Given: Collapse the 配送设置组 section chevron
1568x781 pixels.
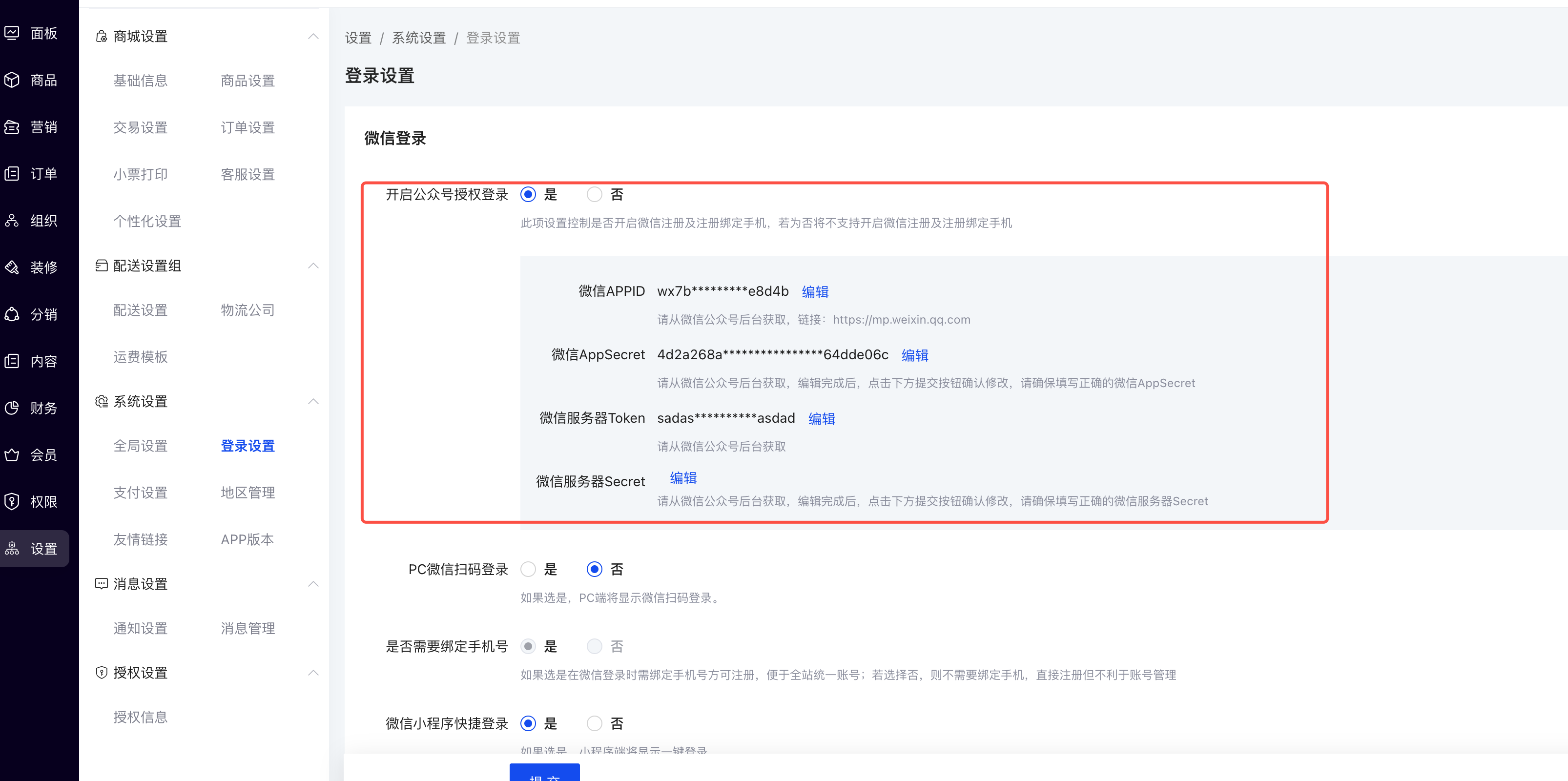Looking at the screenshot, I should 313,266.
